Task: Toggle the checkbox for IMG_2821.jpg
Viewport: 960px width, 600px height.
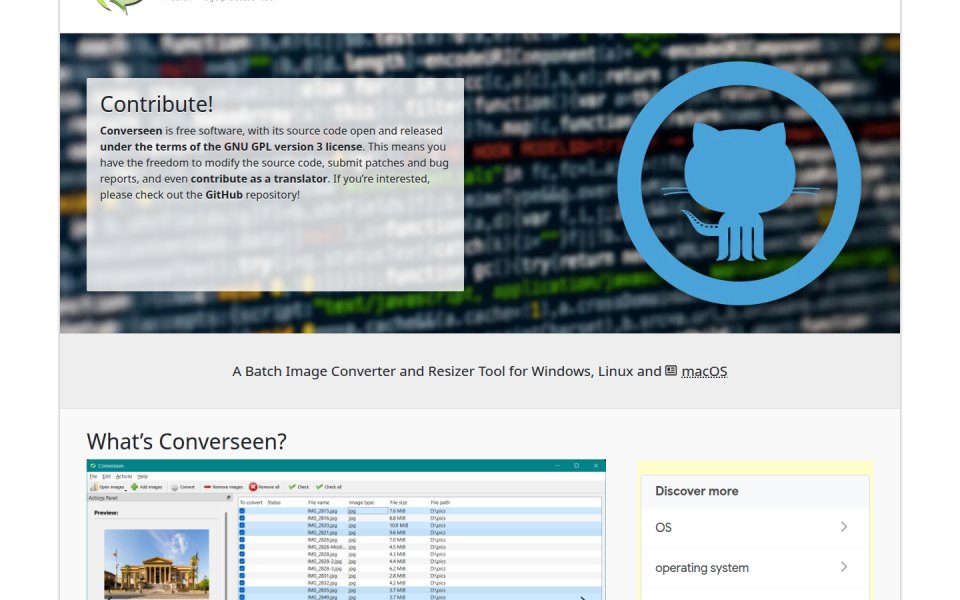Action: [242, 533]
